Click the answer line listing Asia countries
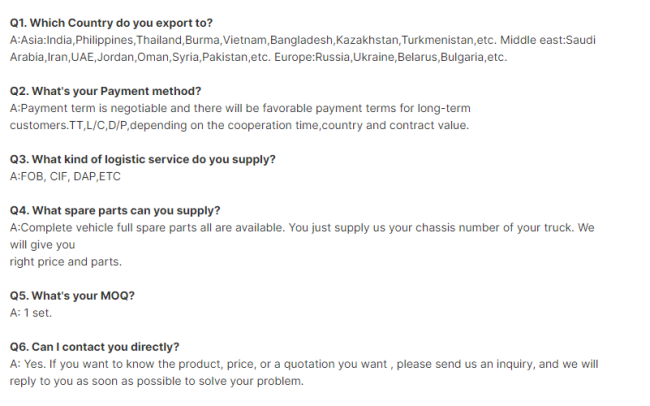Screen dimensions: 650x406 [303, 40]
